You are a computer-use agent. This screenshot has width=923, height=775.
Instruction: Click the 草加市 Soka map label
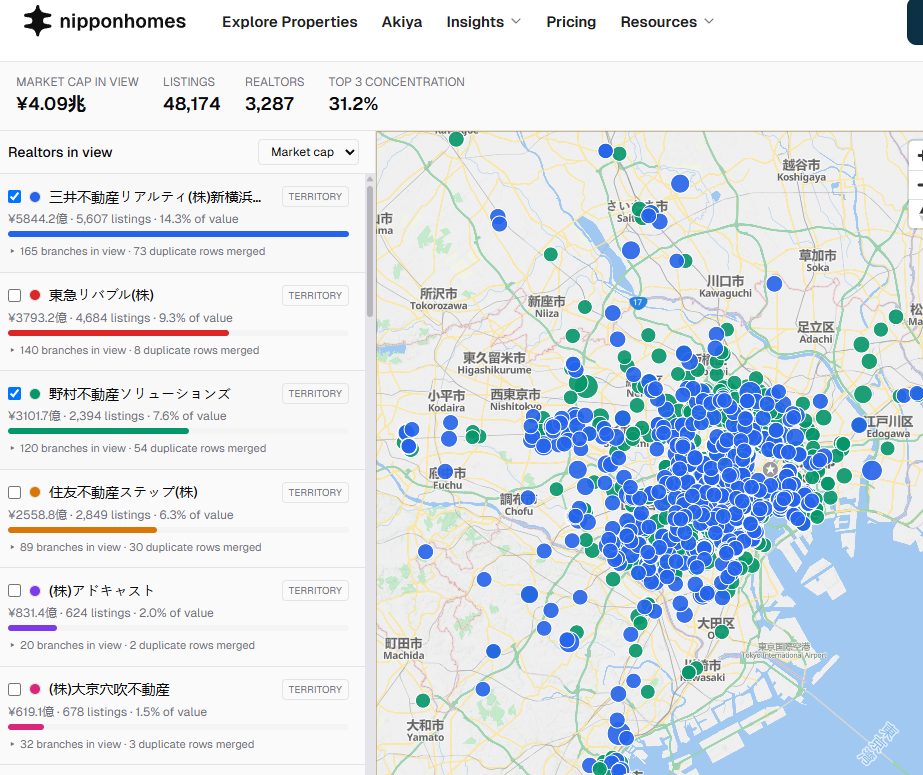click(818, 261)
